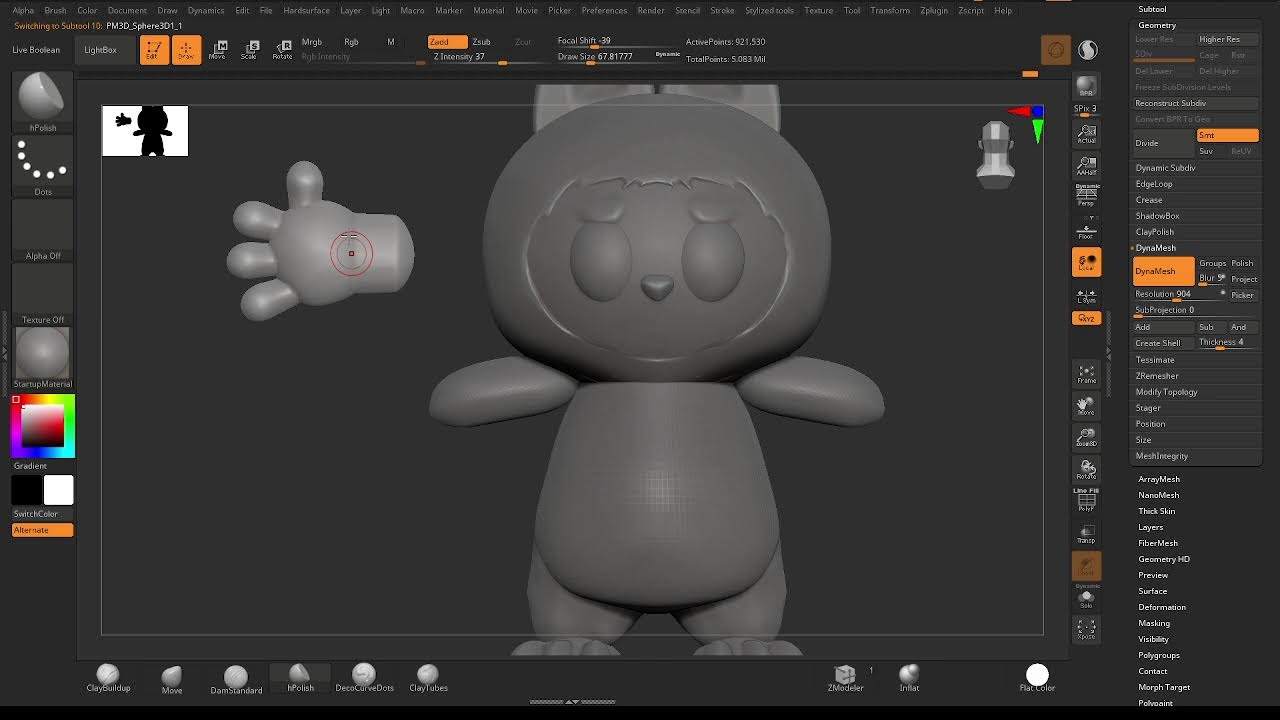Toggle the Zsub mode button
Screen dimensions: 1280x720
(482, 42)
